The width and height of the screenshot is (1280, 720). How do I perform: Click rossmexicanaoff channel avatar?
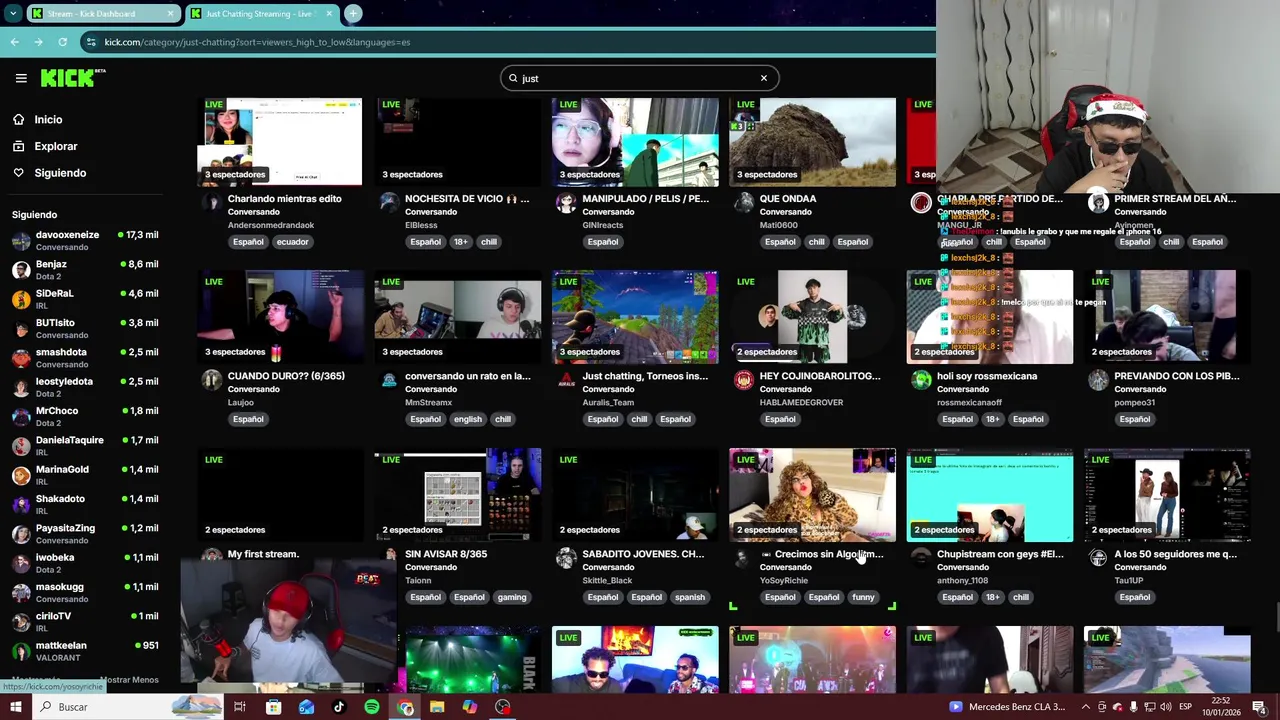point(921,380)
